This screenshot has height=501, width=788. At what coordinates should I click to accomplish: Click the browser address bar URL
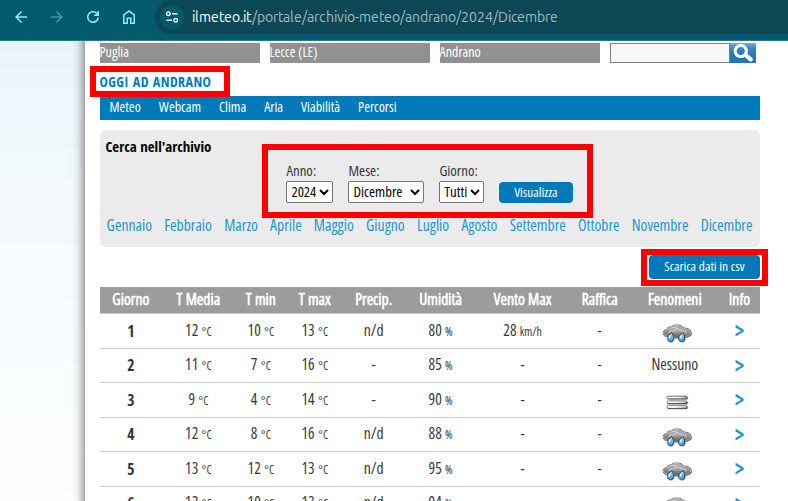(x=374, y=17)
